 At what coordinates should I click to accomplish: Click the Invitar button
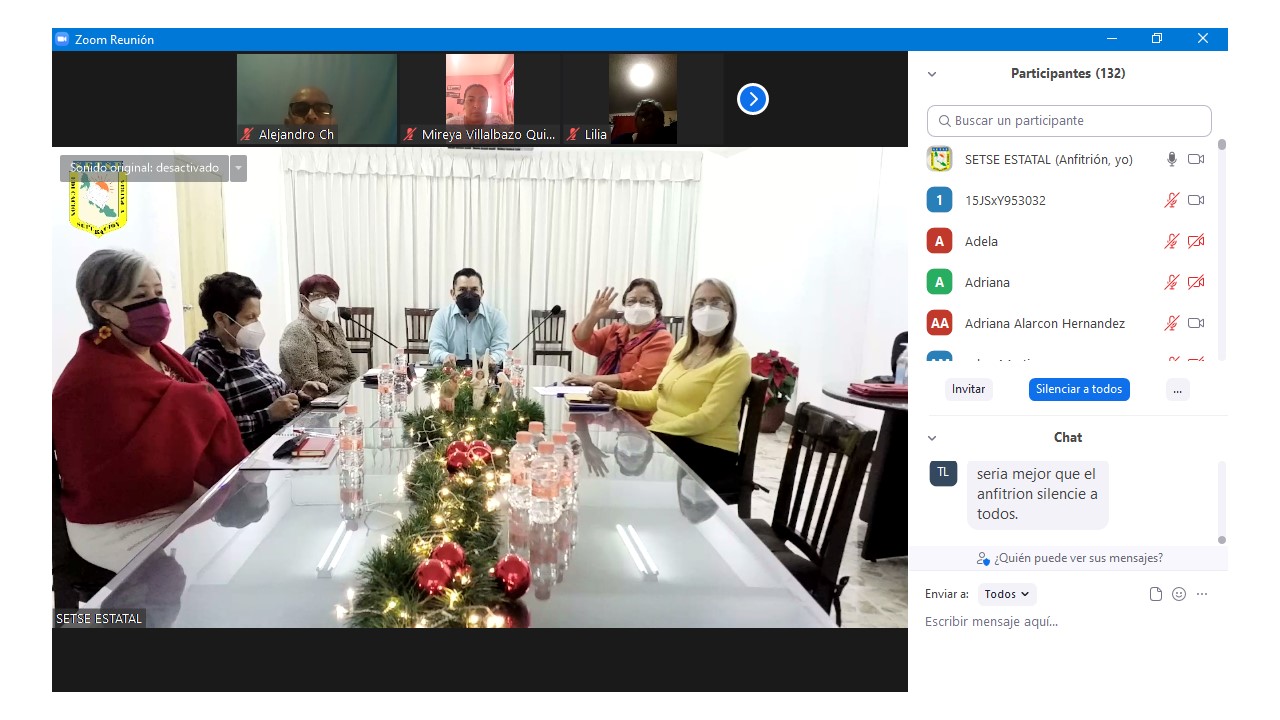point(969,389)
